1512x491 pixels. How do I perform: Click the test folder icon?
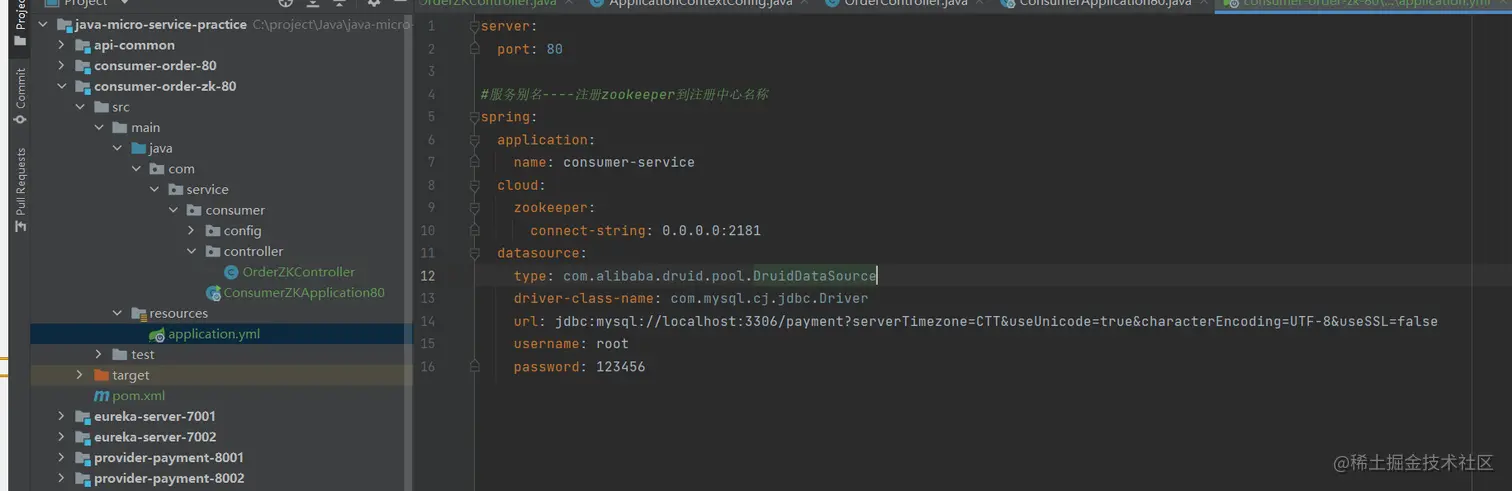[x=119, y=354]
